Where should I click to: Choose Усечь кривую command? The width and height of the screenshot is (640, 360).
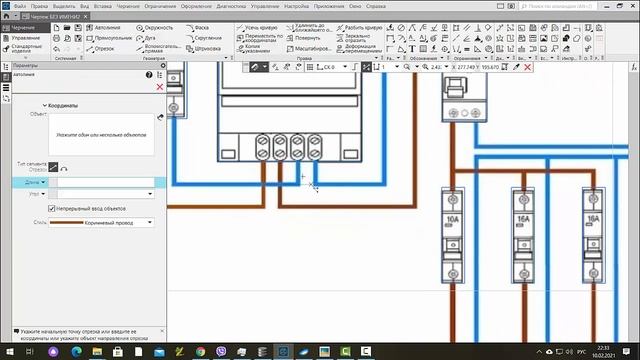tap(257, 28)
